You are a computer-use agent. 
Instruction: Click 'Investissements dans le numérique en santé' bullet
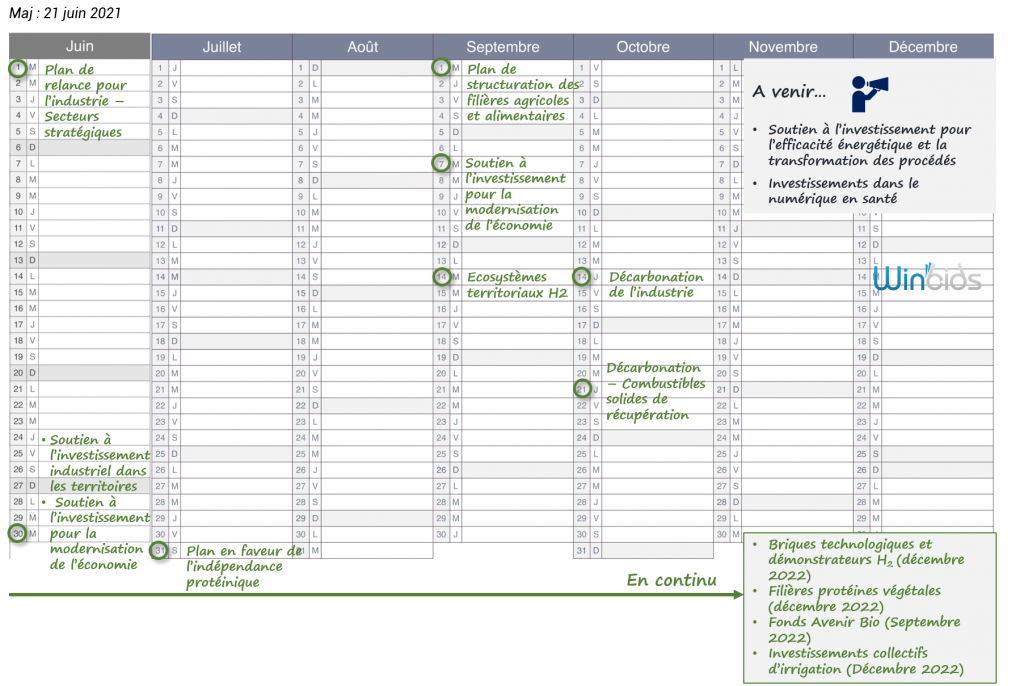pyautogui.click(x=843, y=191)
